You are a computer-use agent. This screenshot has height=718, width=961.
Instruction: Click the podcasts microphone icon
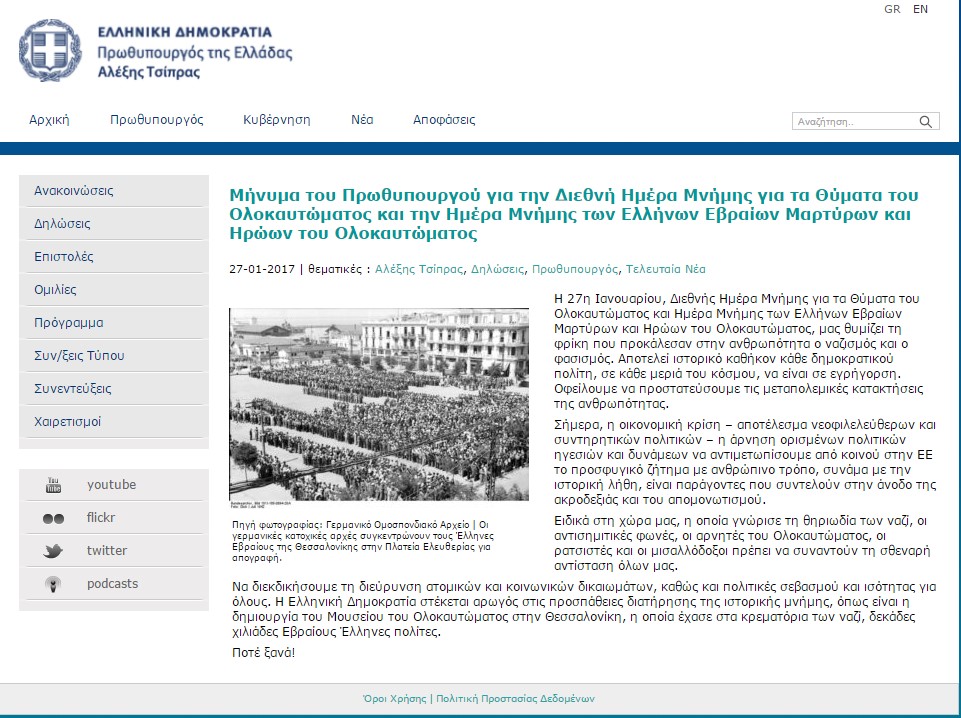[53, 584]
